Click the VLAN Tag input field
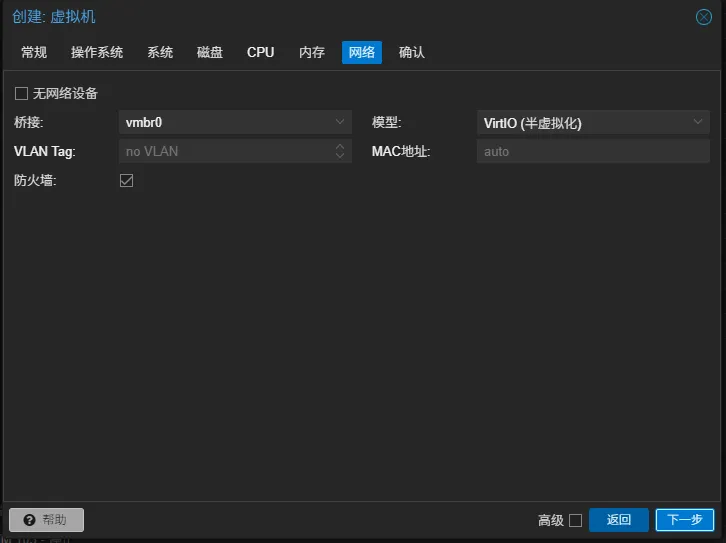 (225, 151)
